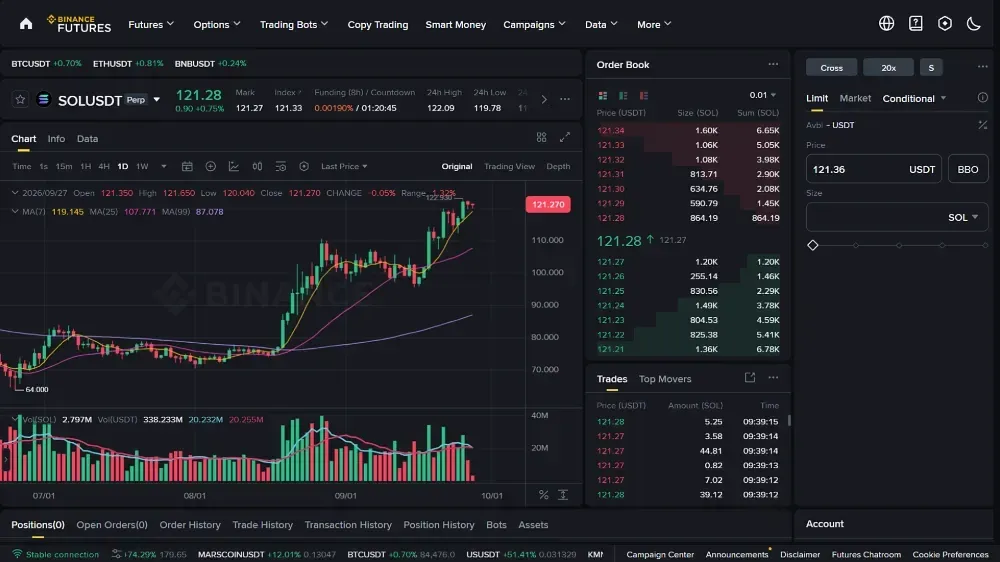Open settings hexagon icon in header

pos(945,24)
